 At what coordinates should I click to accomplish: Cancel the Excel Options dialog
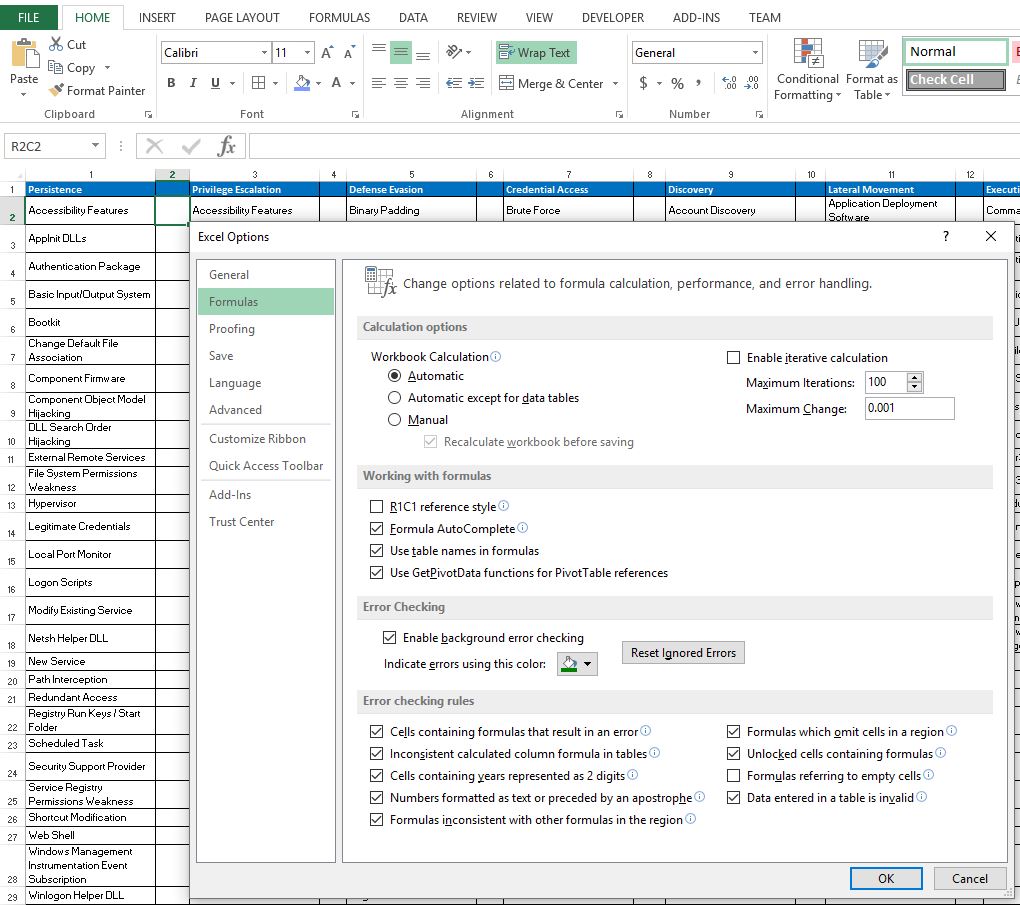pos(970,878)
